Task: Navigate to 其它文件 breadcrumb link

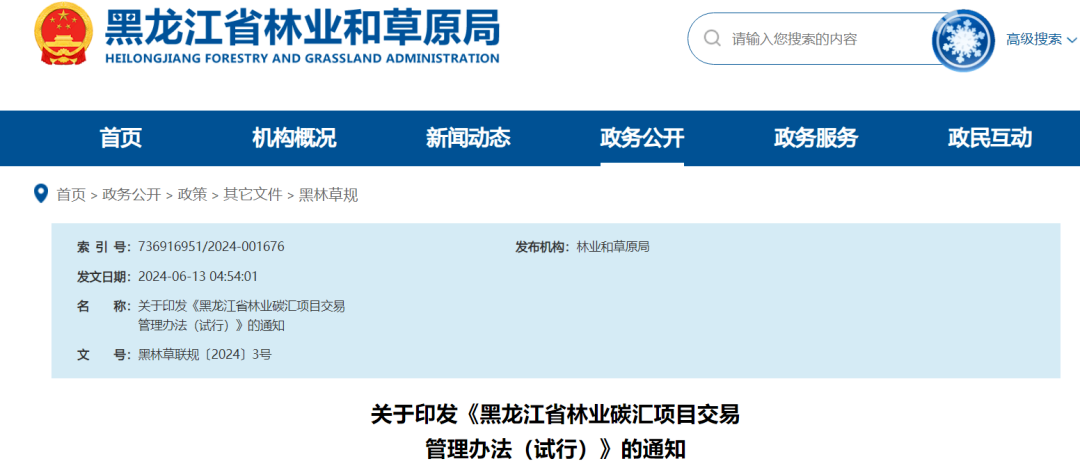Action: [x=252, y=194]
